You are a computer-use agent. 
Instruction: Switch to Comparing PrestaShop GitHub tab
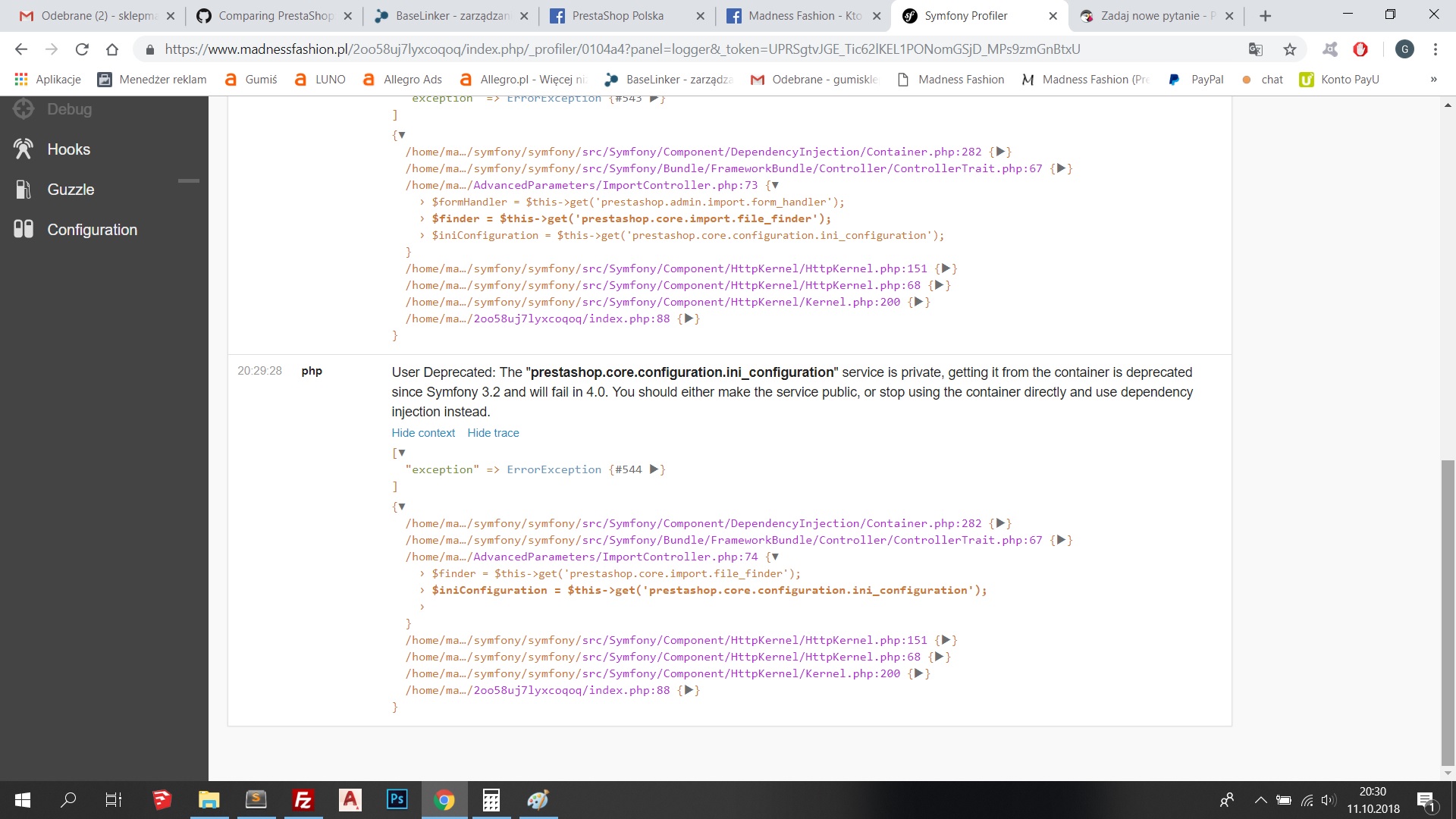(275, 16)
